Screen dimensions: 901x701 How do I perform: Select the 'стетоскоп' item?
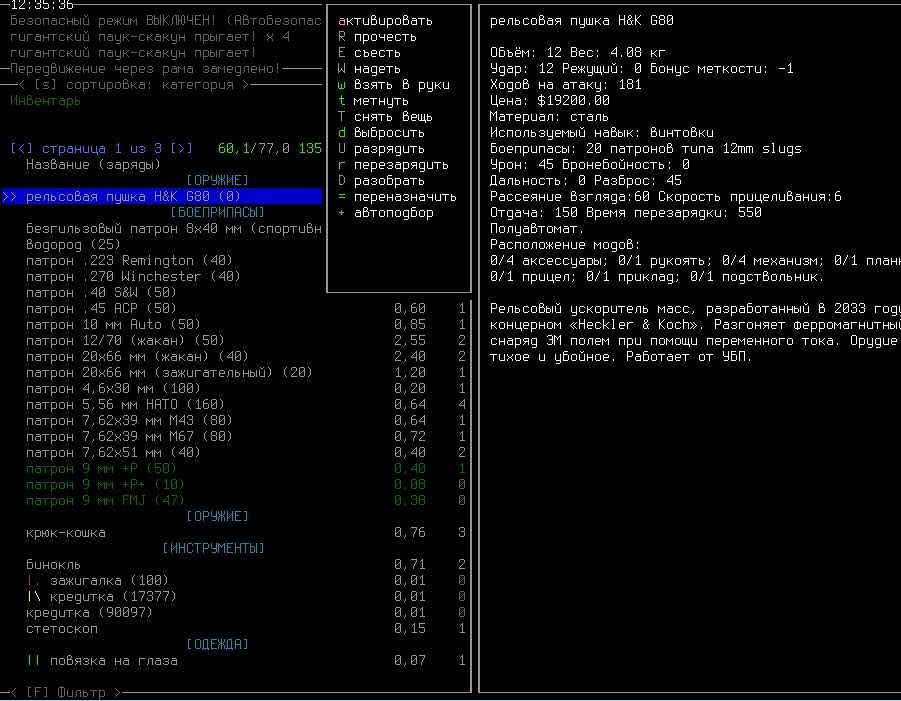click(61, 629)
